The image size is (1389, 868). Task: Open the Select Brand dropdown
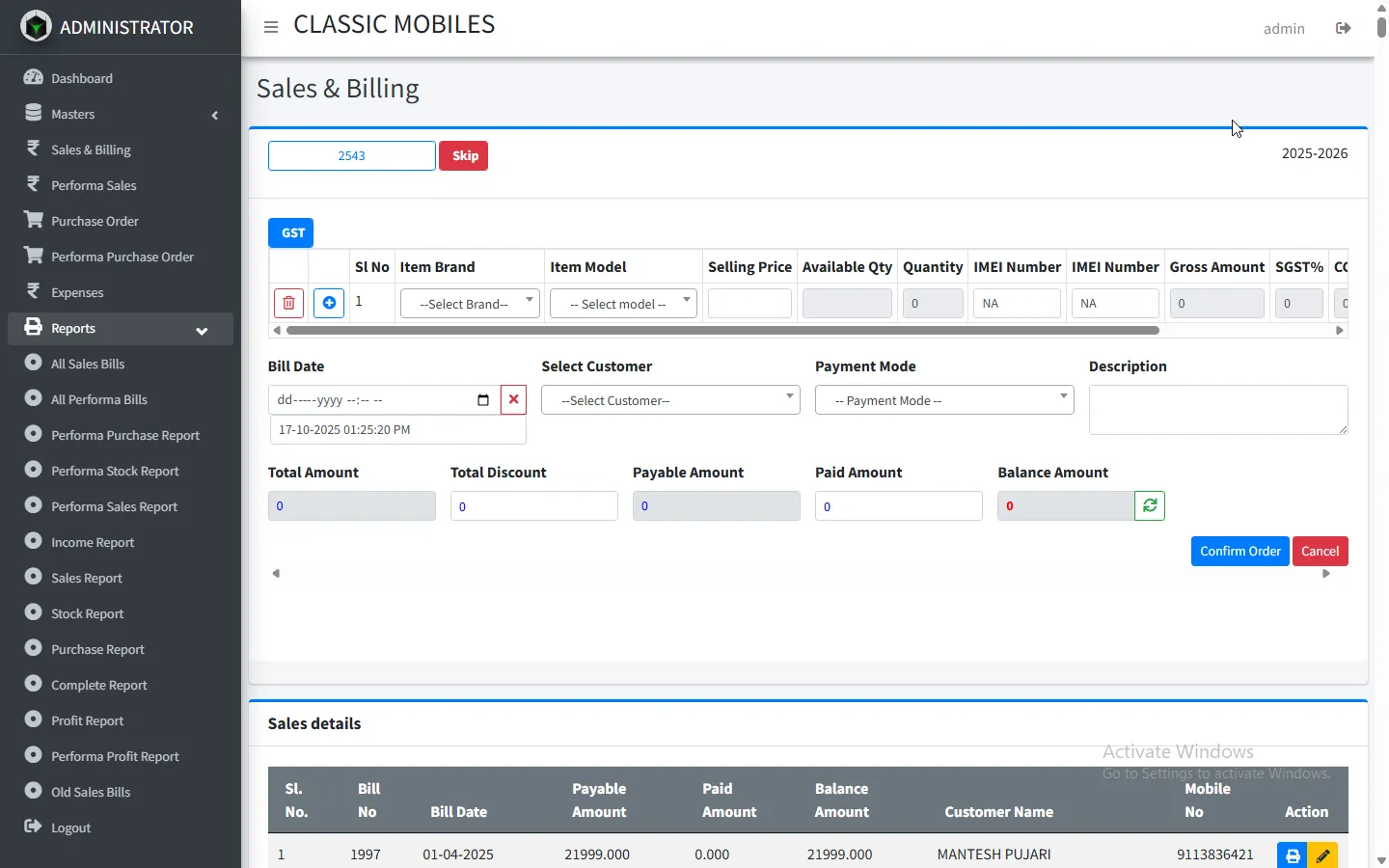point(470,304)
